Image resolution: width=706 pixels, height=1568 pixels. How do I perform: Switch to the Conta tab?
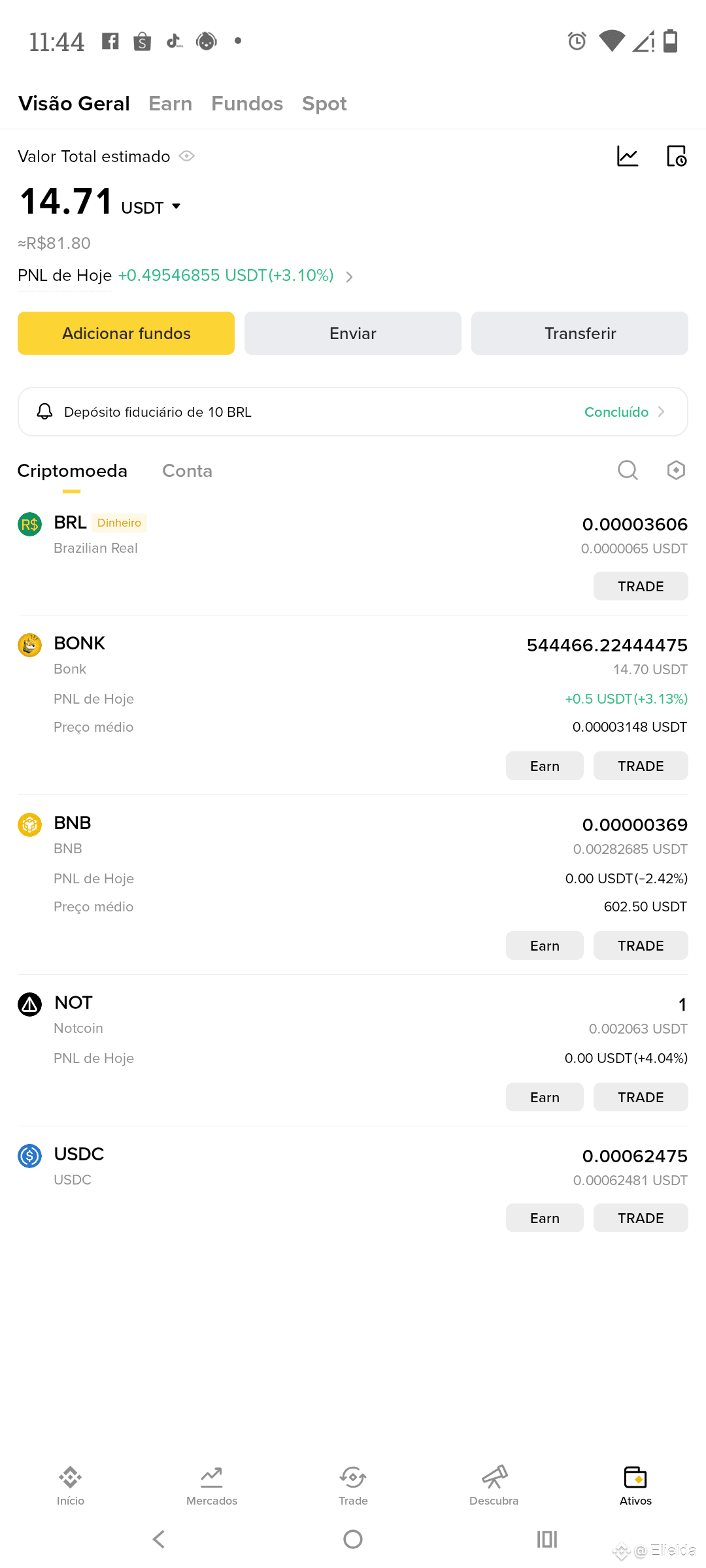point(187,470)
